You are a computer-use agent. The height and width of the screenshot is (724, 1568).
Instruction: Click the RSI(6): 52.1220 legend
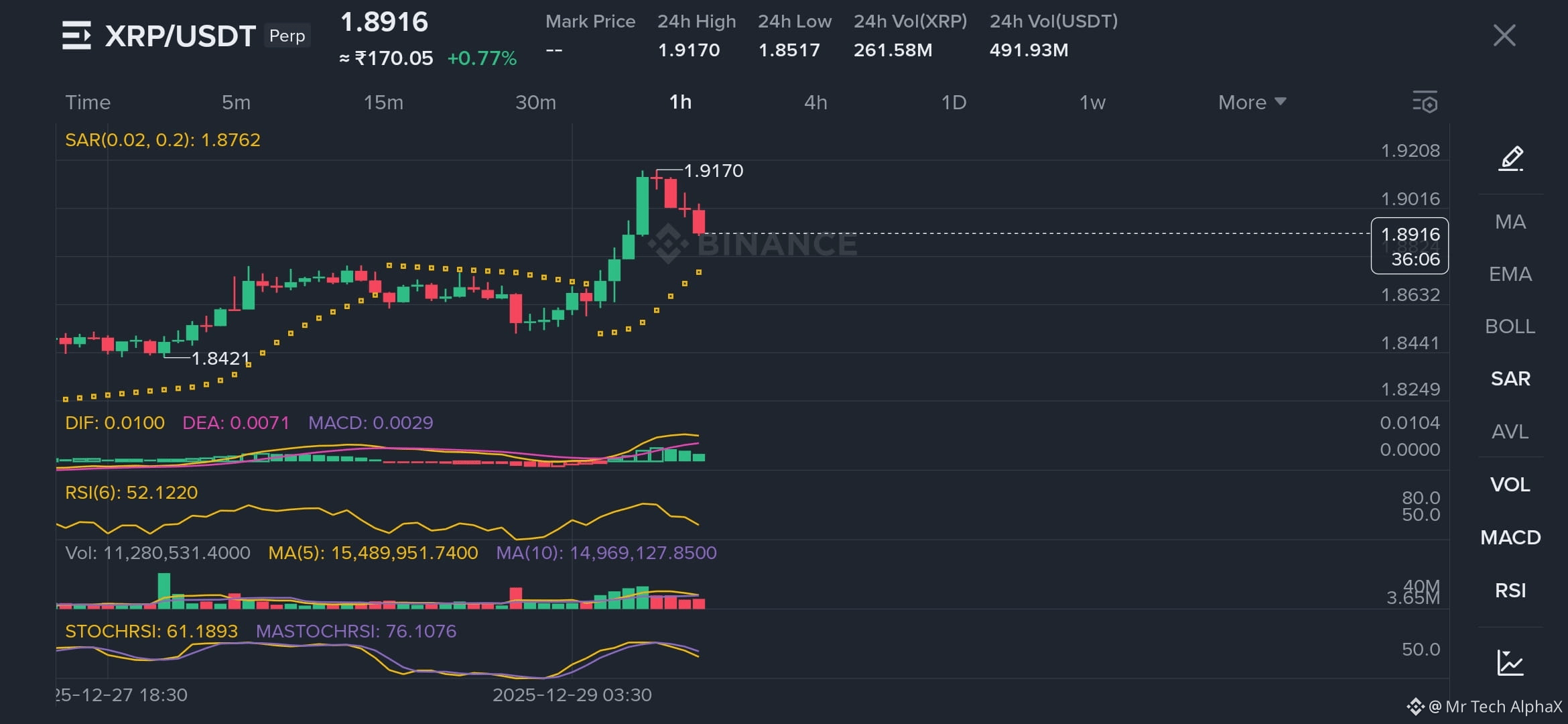(x=131, y=493)
